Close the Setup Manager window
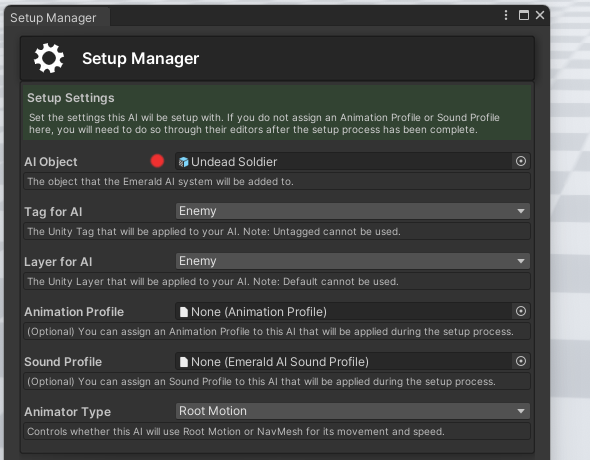 (540, 15)
